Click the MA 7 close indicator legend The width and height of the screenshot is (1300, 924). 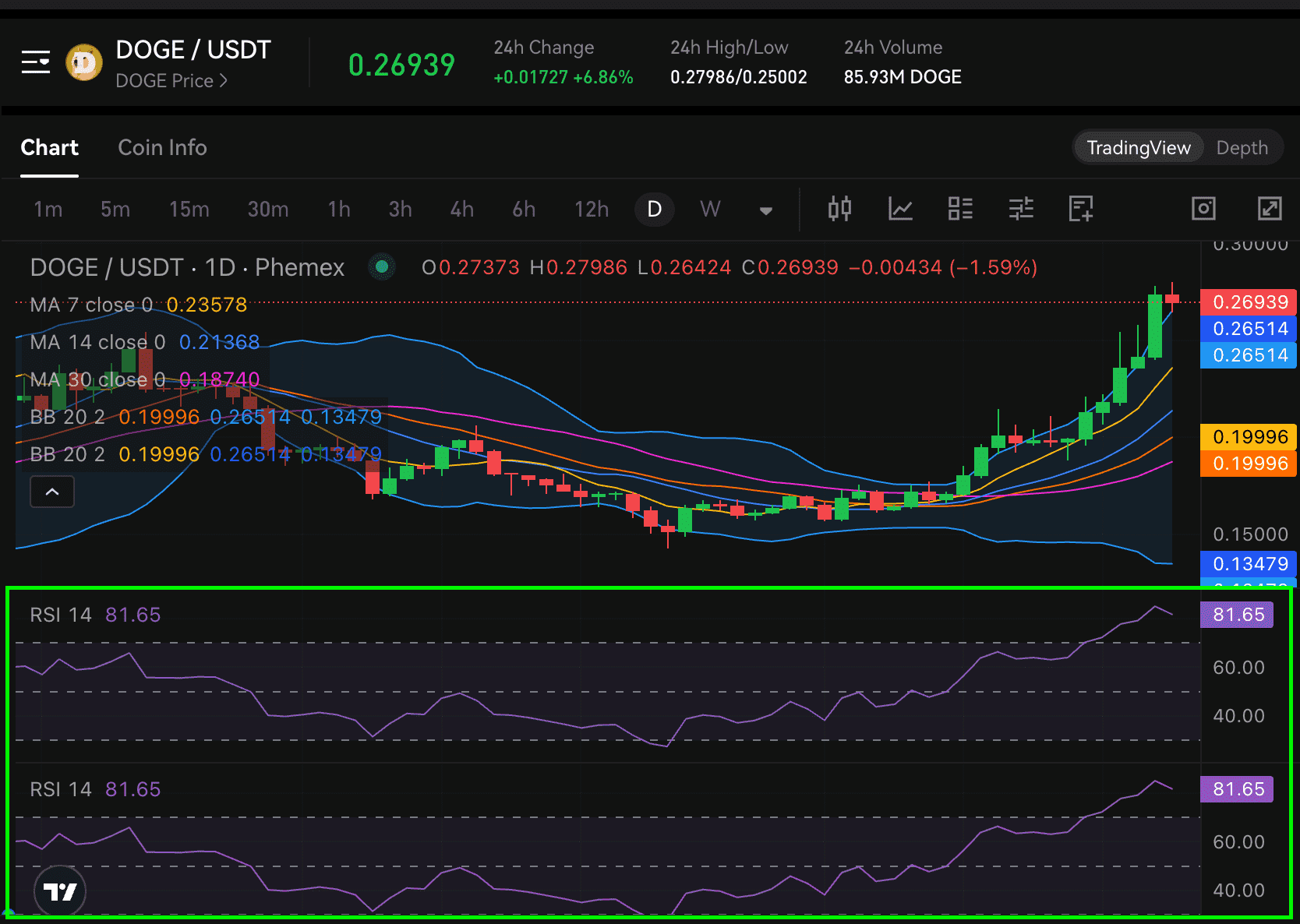click(x=139, y=305)
